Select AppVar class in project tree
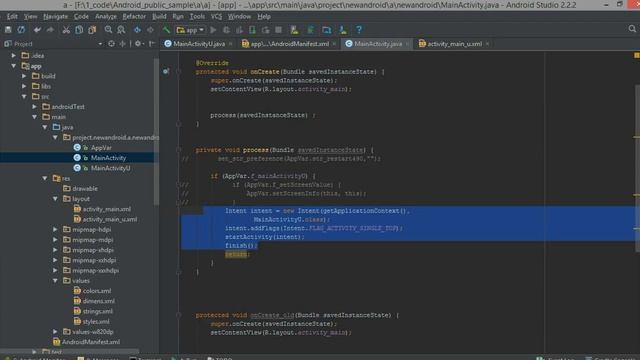This screenshot has width=640, height=360. tap(101, 148)
